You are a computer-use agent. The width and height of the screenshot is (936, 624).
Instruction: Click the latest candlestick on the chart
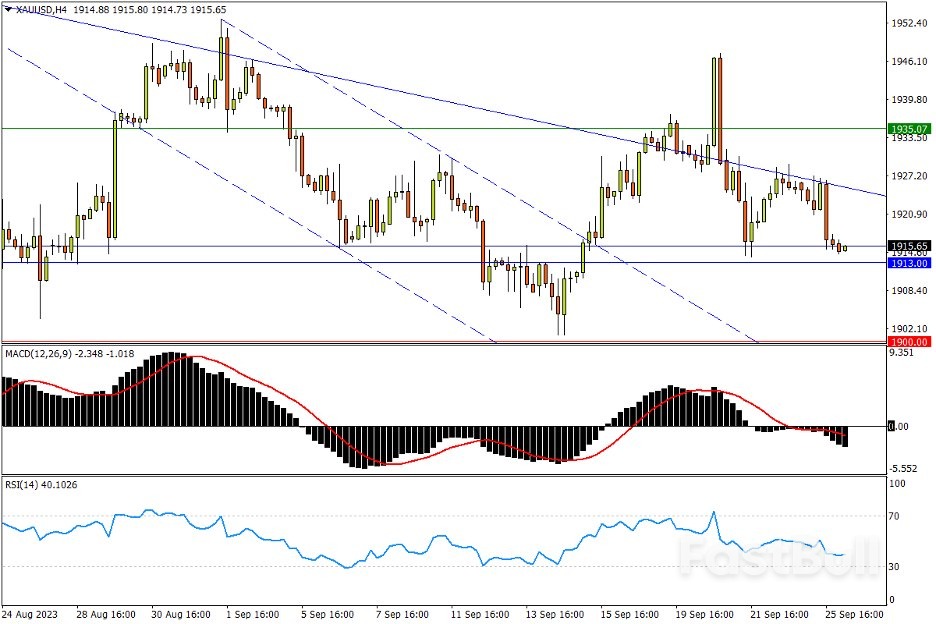click(845, 248)
